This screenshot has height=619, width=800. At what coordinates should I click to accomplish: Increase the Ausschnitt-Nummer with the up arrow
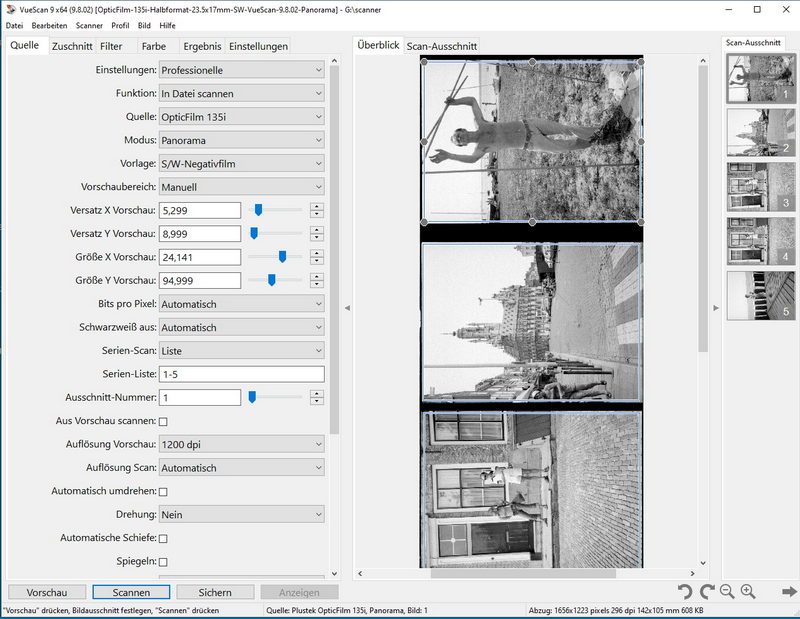coord(317,393)
